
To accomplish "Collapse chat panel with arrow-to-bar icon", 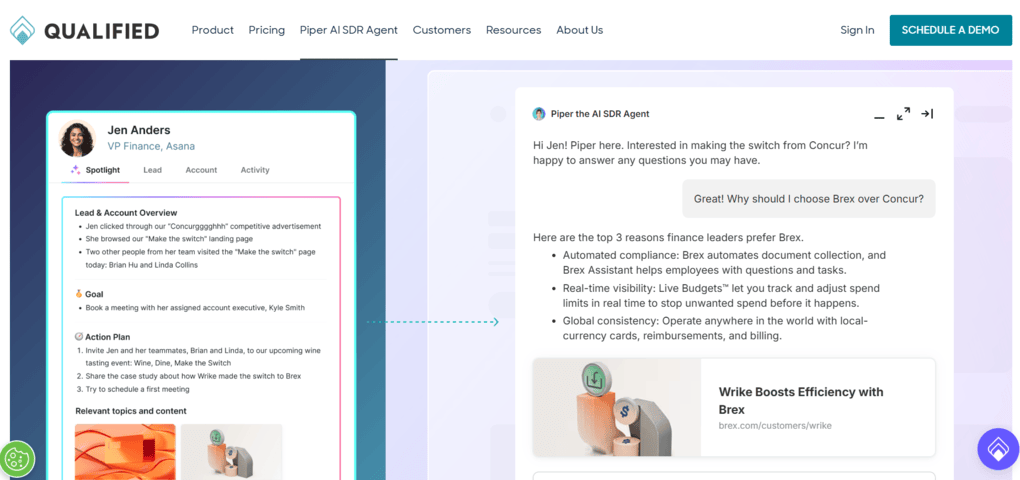I will (927, 114).
